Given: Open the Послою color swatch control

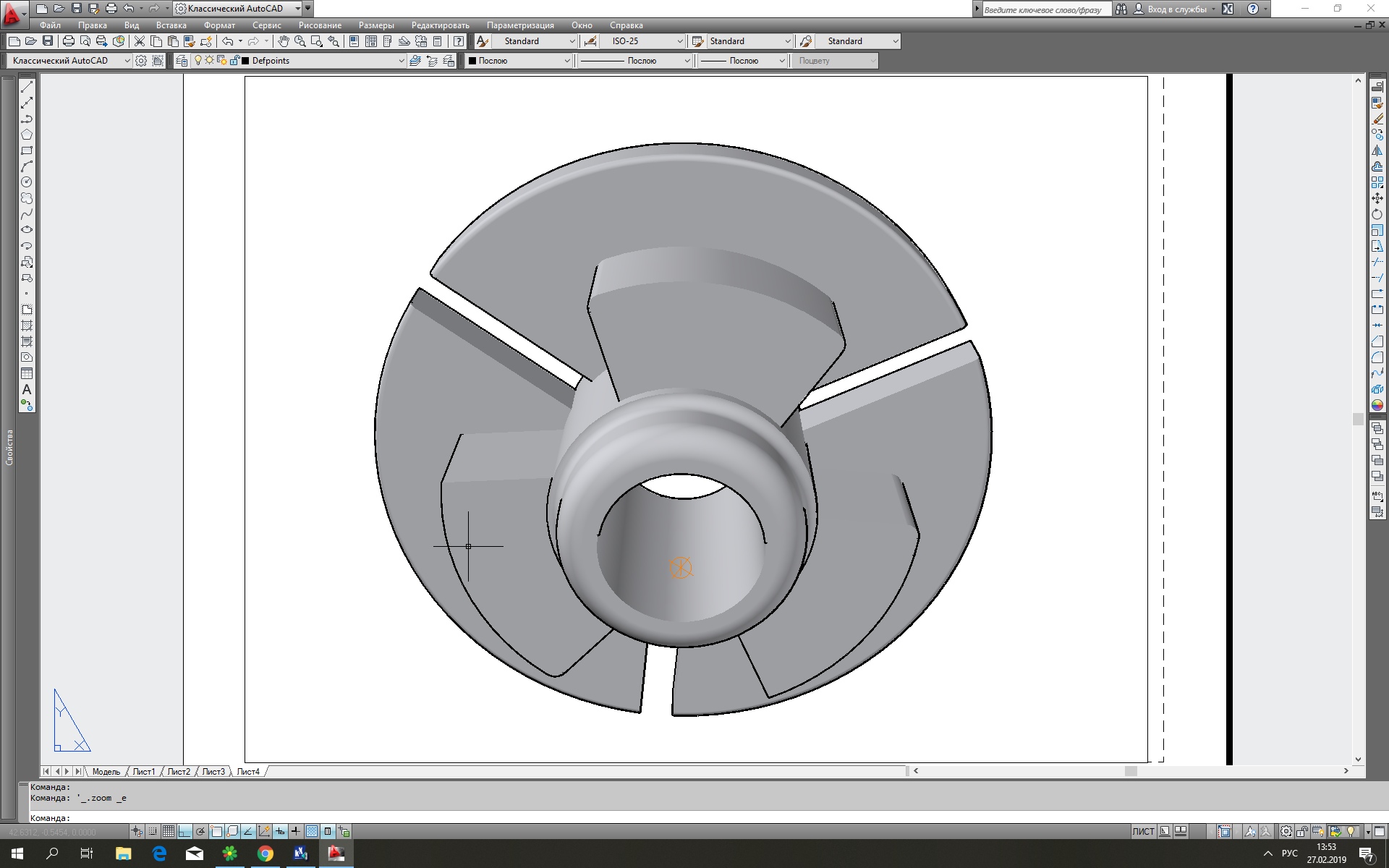Looking at the screenshot, I should [x=518, y=61].
